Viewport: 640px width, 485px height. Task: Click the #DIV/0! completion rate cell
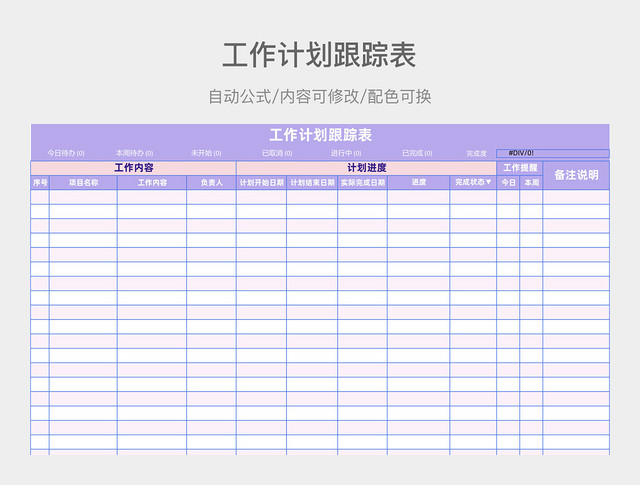(553, 153)
